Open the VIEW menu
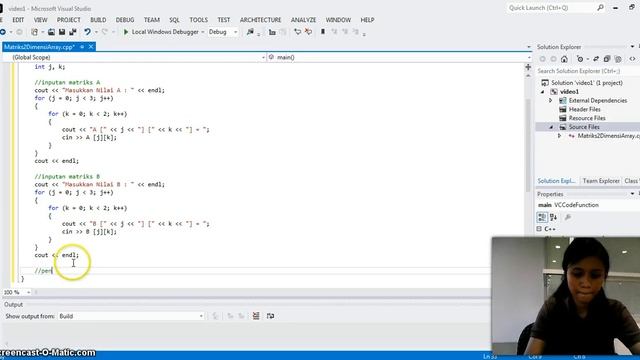 tap(40, 20)
